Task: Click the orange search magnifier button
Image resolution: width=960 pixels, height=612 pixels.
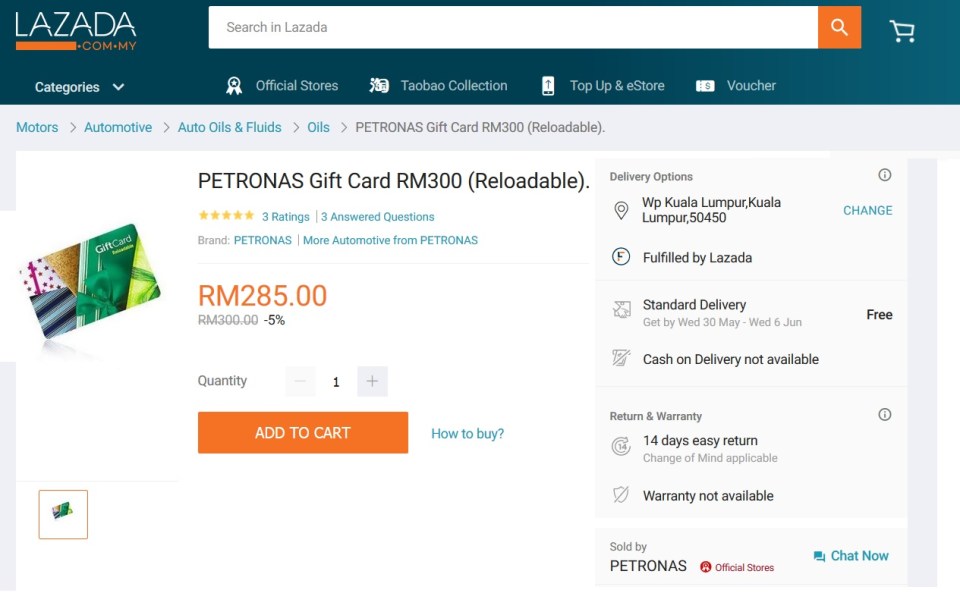Action: 839,27
